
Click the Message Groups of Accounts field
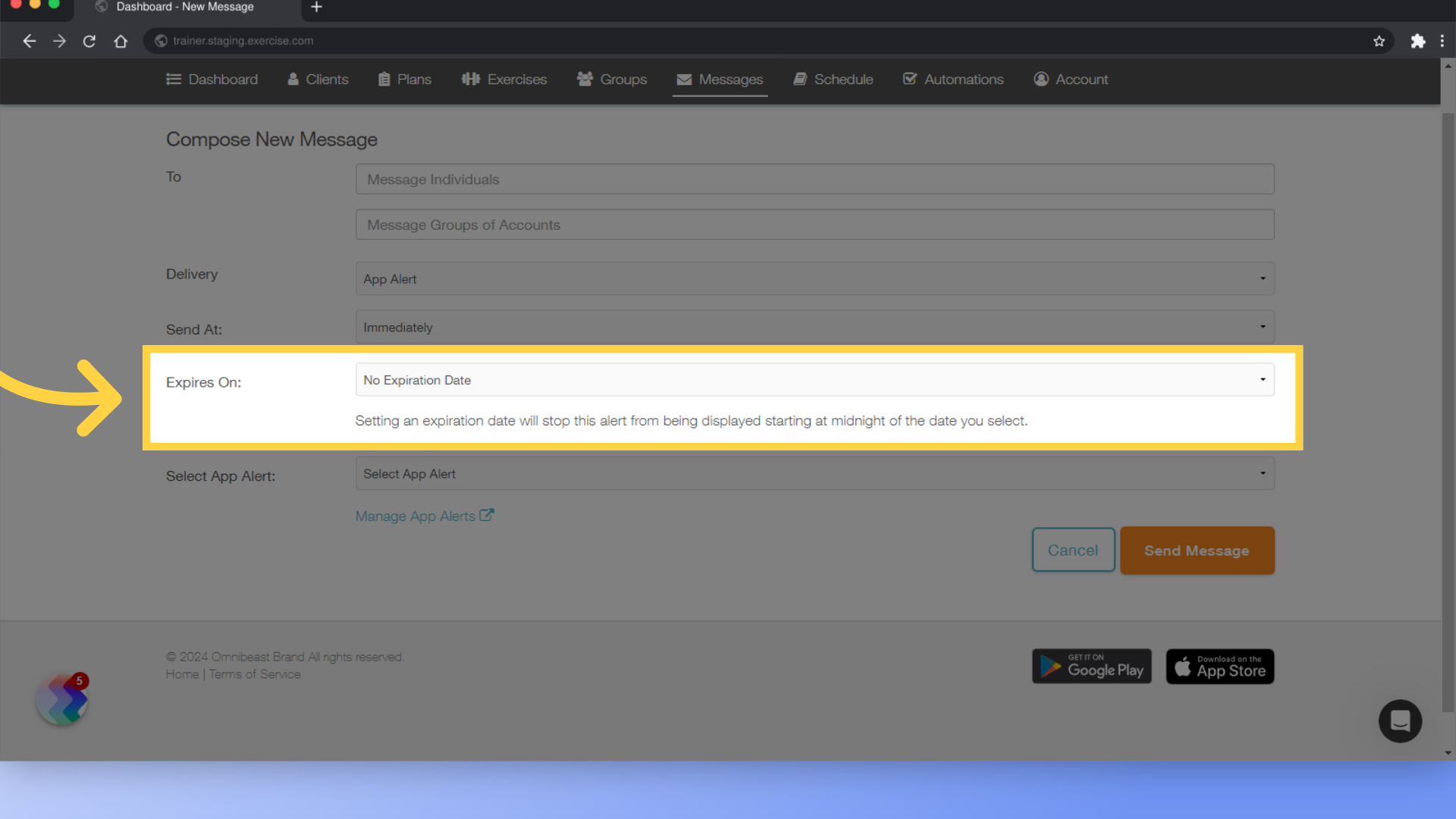815,224
